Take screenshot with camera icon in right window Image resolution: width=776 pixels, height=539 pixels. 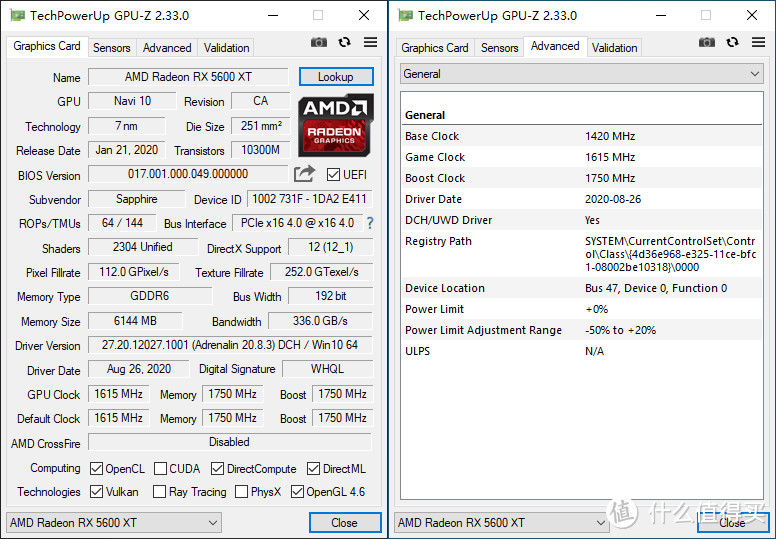[707, 43]
